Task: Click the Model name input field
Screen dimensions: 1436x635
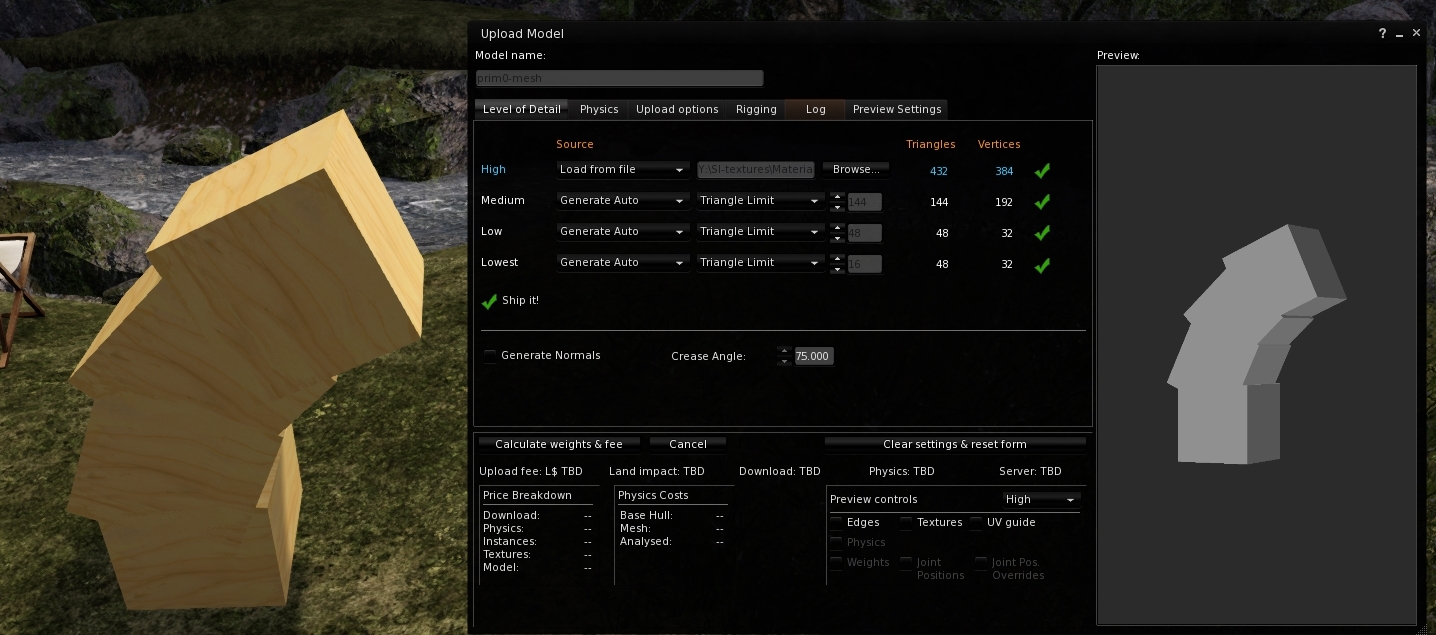Action: click(619, 78)
